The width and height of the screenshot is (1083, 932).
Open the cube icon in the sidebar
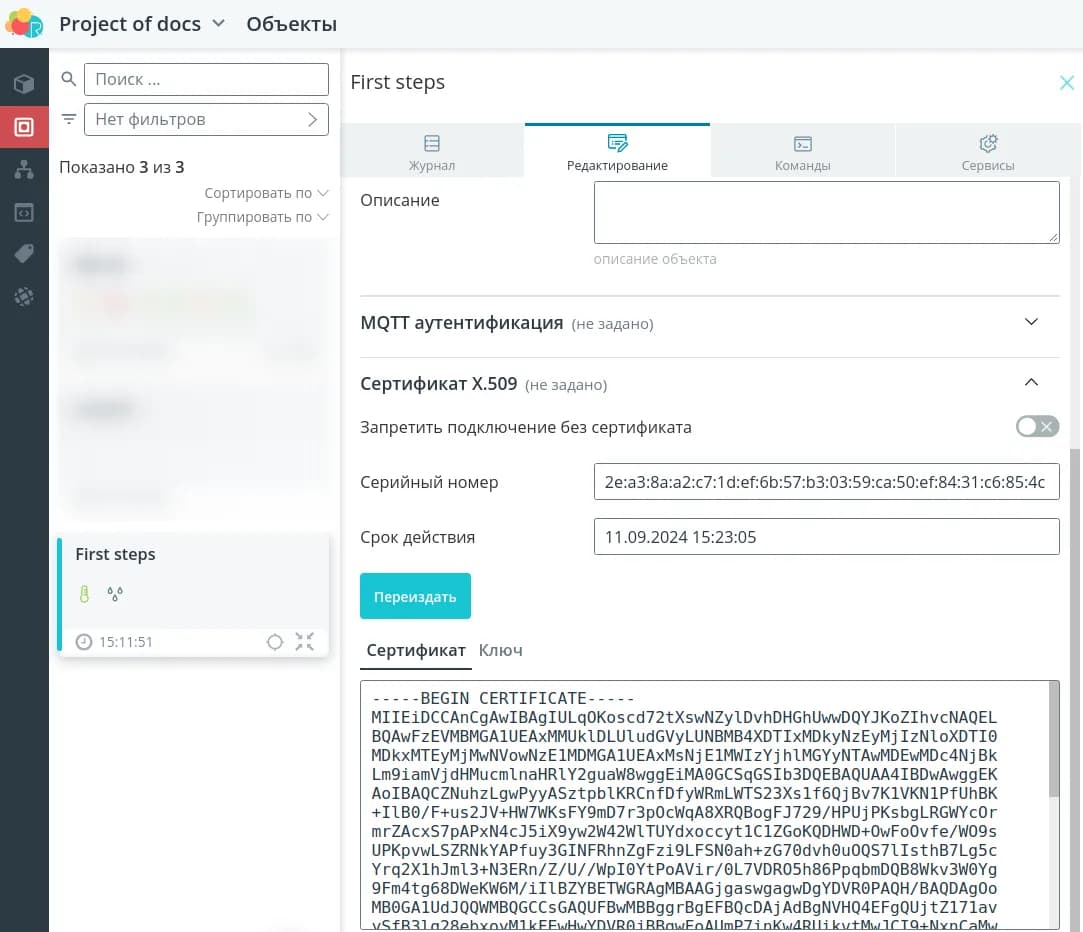pos(24,84)
